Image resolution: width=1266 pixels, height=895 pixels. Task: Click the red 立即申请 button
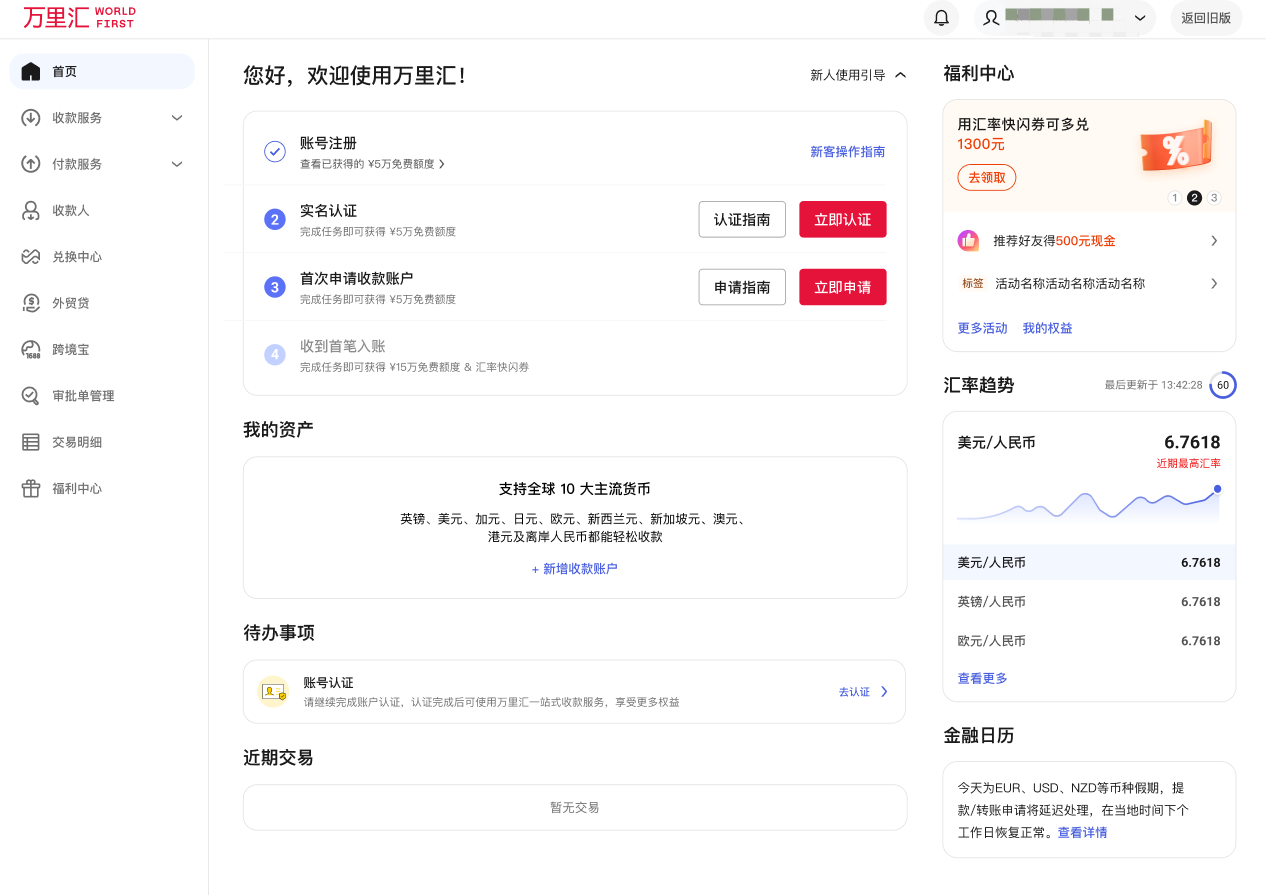pyautogui.click(x=843, y=287)
